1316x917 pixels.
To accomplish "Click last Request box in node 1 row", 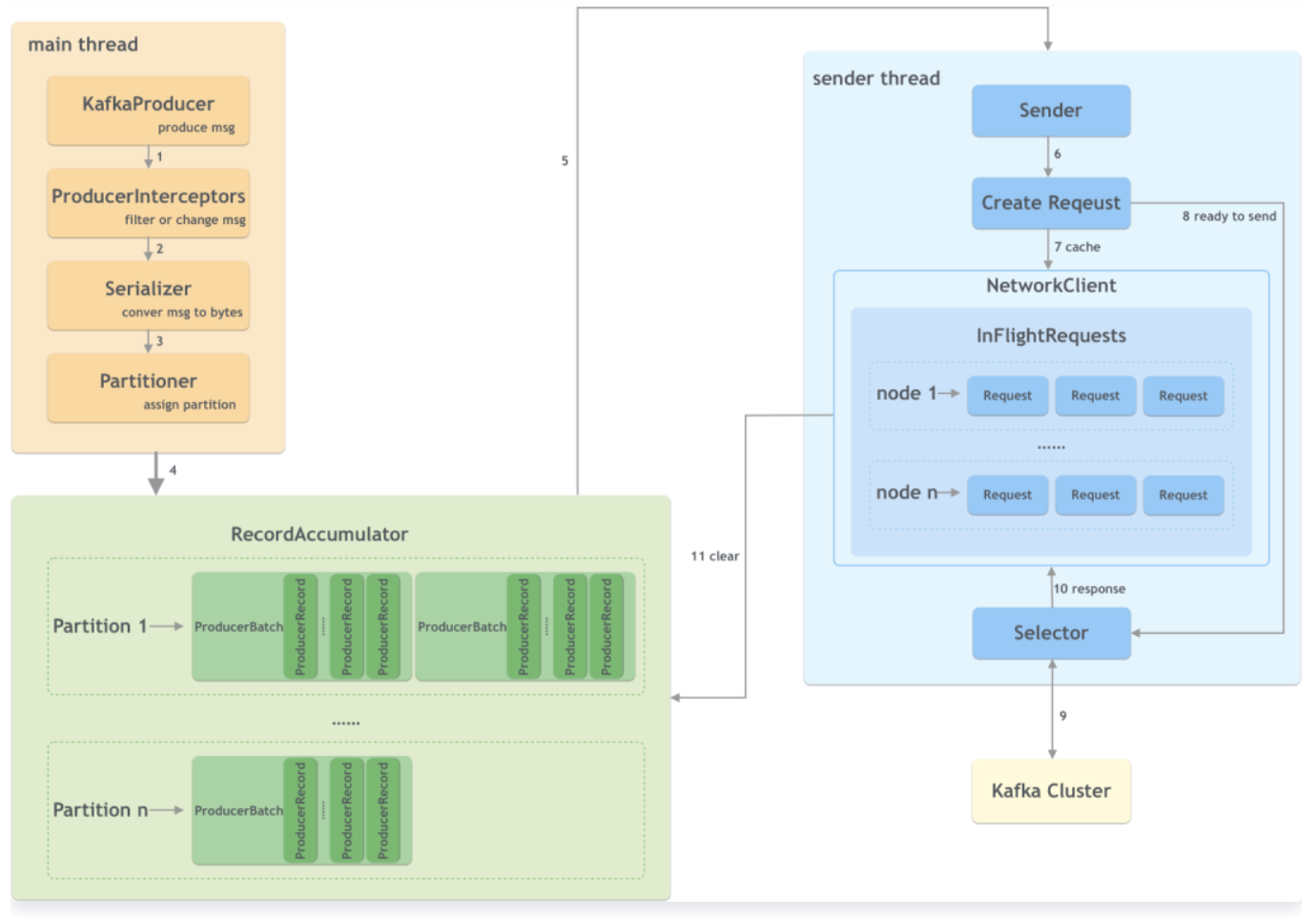I will coord(1183,397).
